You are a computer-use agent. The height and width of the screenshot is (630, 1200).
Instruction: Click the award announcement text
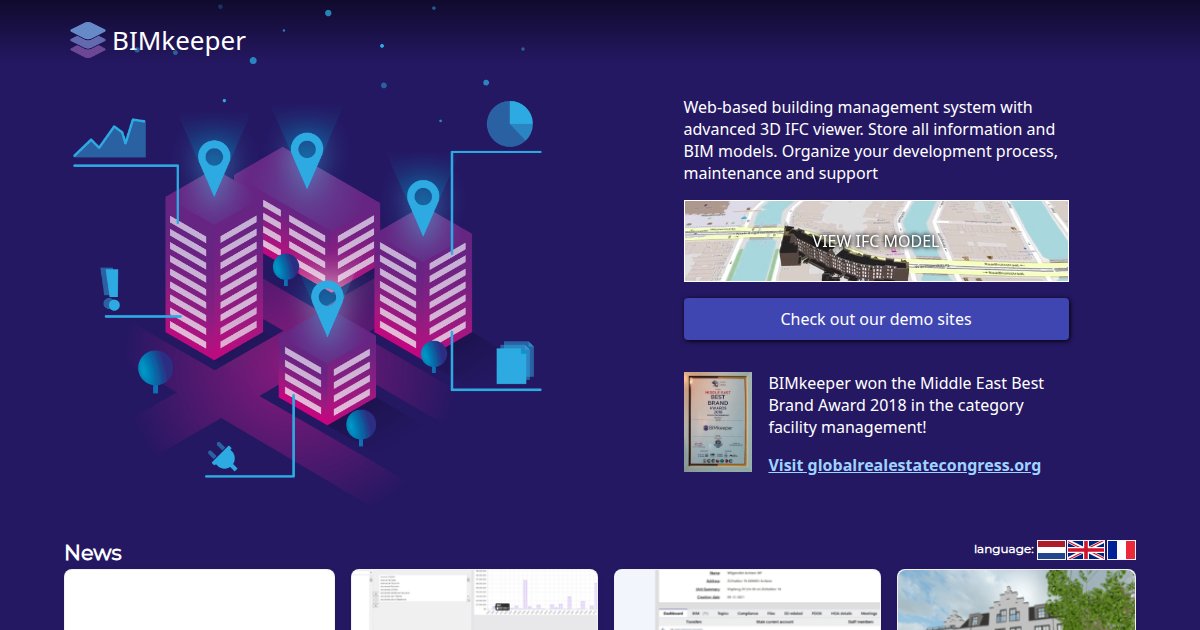click(906, 405)
